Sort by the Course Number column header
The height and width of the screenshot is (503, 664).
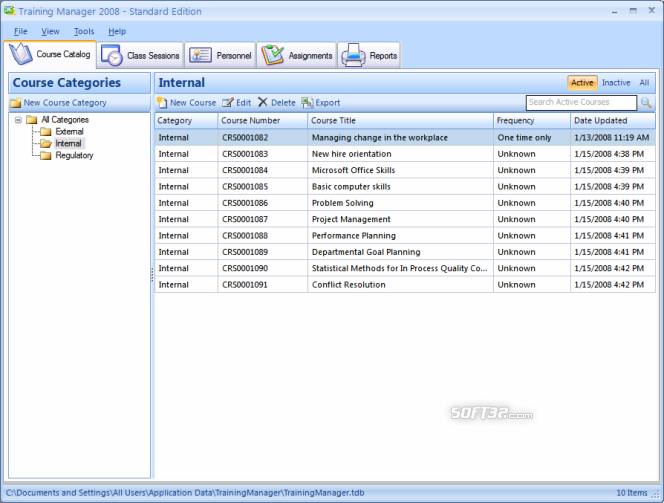263,121
